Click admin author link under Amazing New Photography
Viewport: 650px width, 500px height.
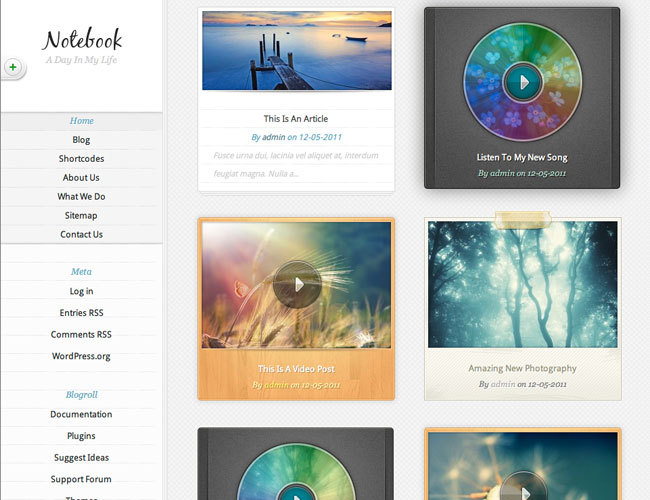502,384
